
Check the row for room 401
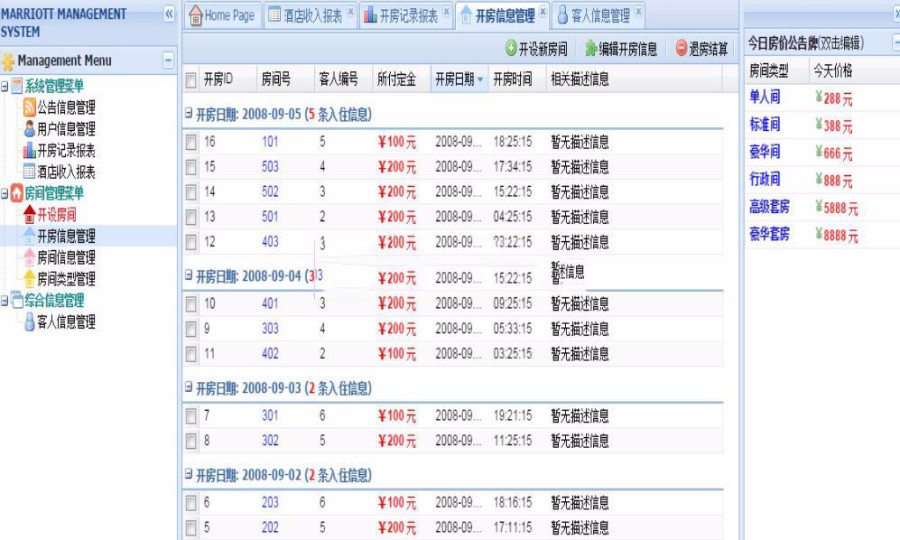coord(191,304)
